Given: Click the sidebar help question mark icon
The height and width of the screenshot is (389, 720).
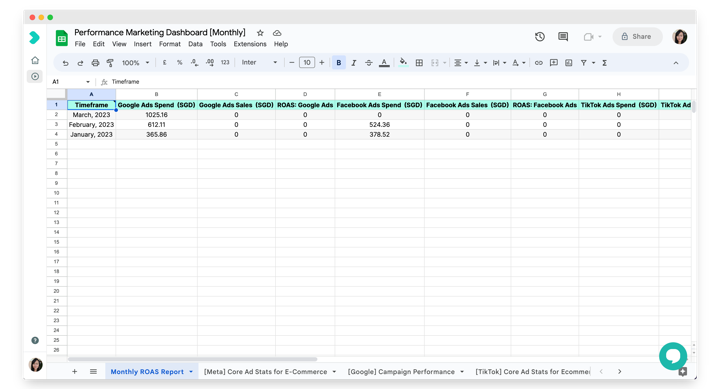Looking at the screenshot, I should pyautogui.click(x=35, y=340).
